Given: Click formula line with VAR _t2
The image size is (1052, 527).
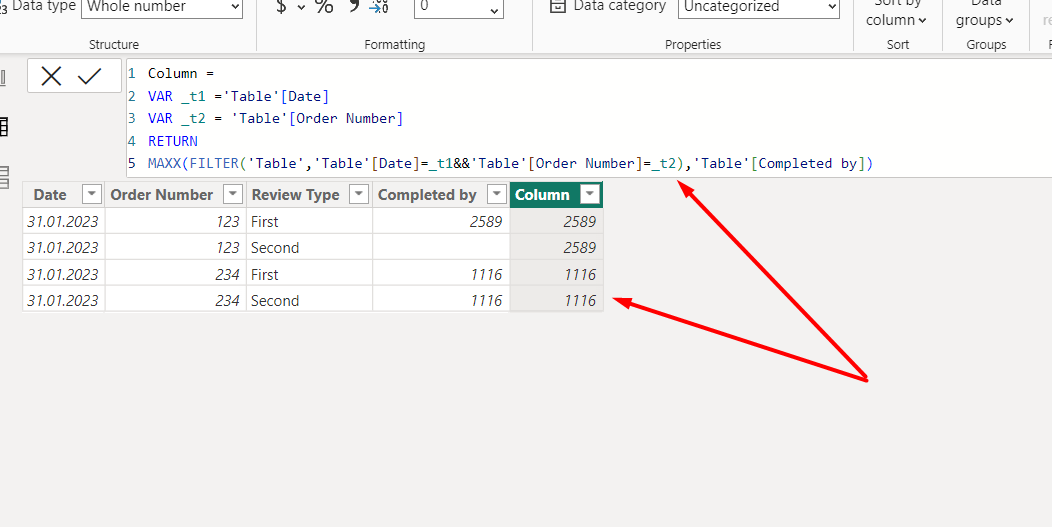Looking at the screenshot, I should (x=275, y=119).
